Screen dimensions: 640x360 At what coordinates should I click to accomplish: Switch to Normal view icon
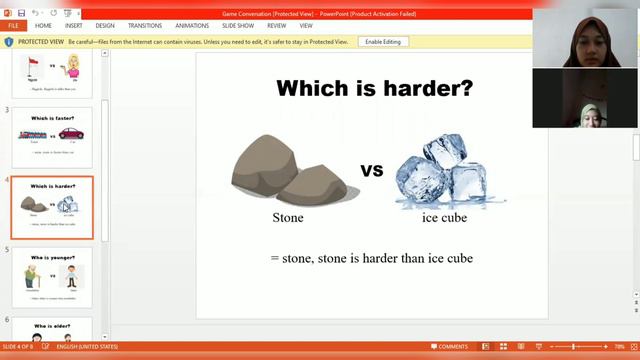pyautogui.click(x=485, y=347)
